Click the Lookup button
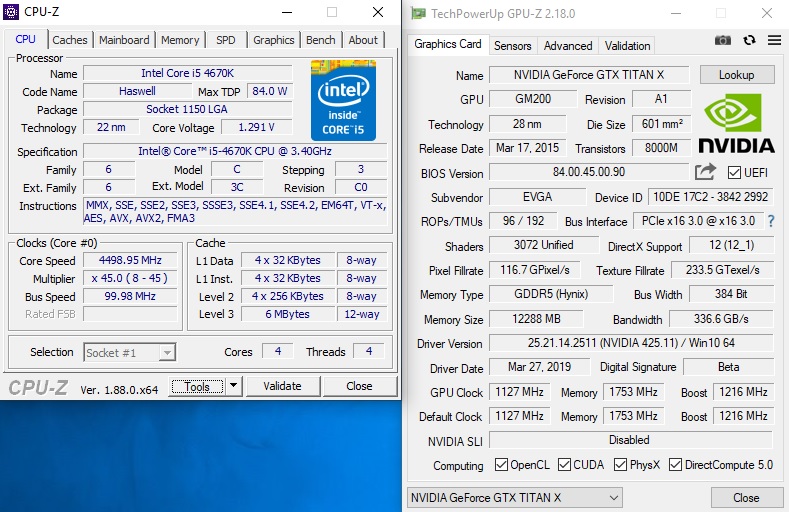The image size is (789, 512). [737, 75]
